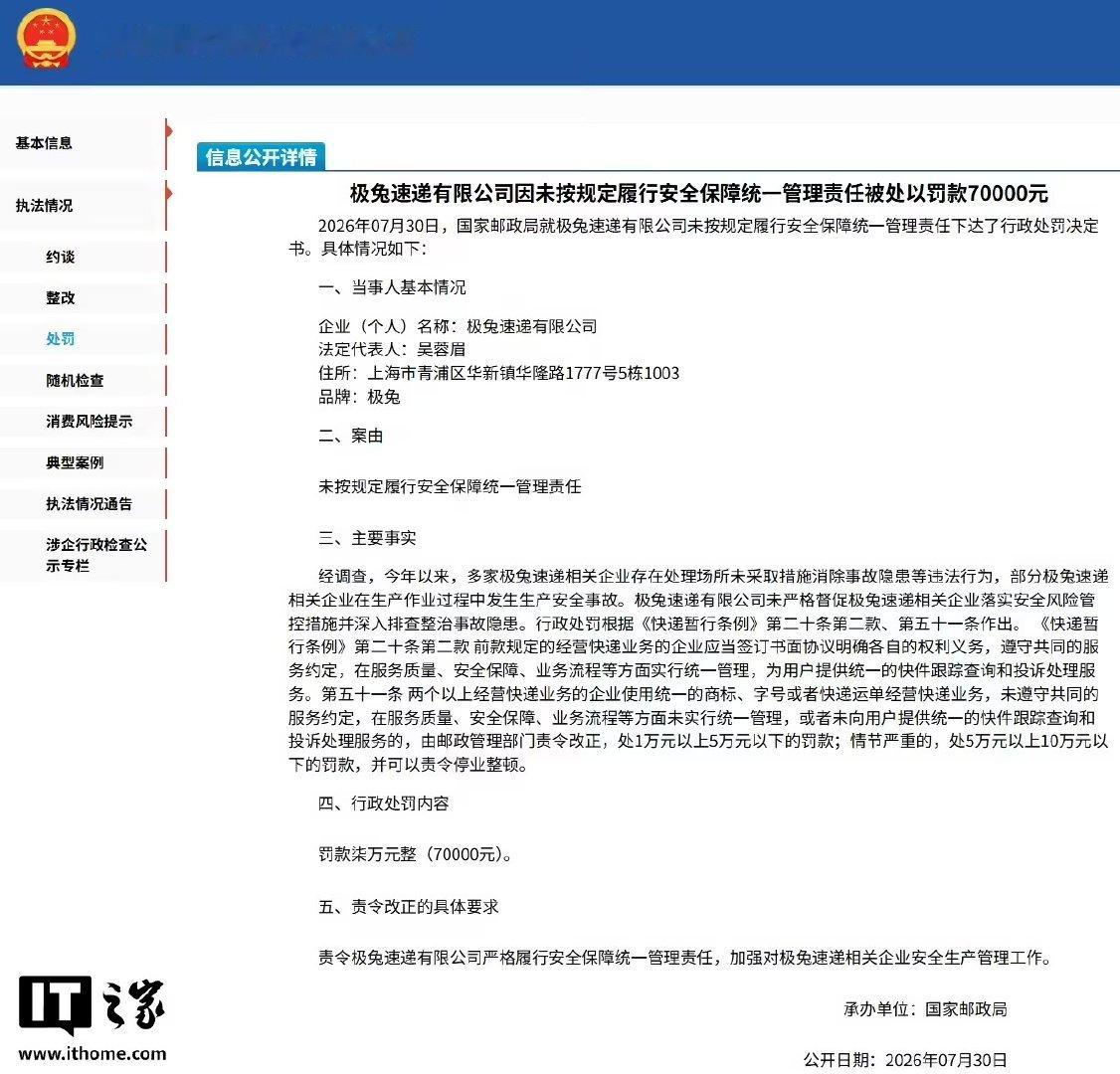This screenshot has height=1074, width=1120.
Task: Select 约谈 in the sidebar
Action: tap(60, 258)
